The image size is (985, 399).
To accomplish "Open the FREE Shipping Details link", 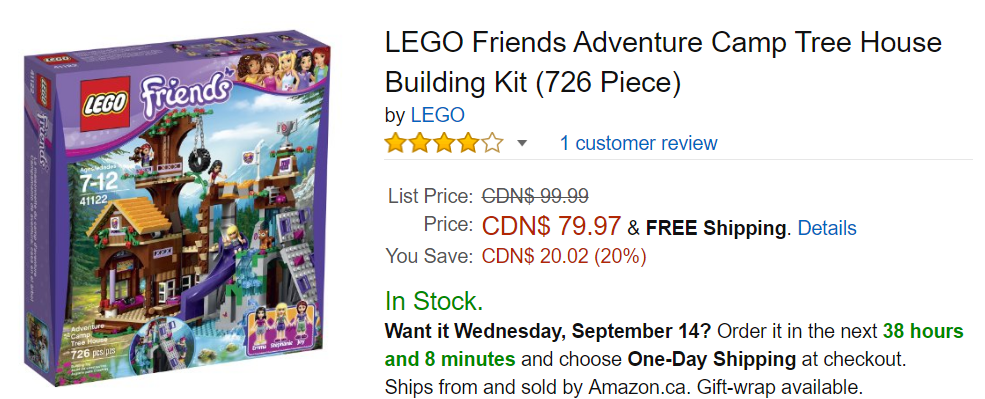I will coord(827,227).
